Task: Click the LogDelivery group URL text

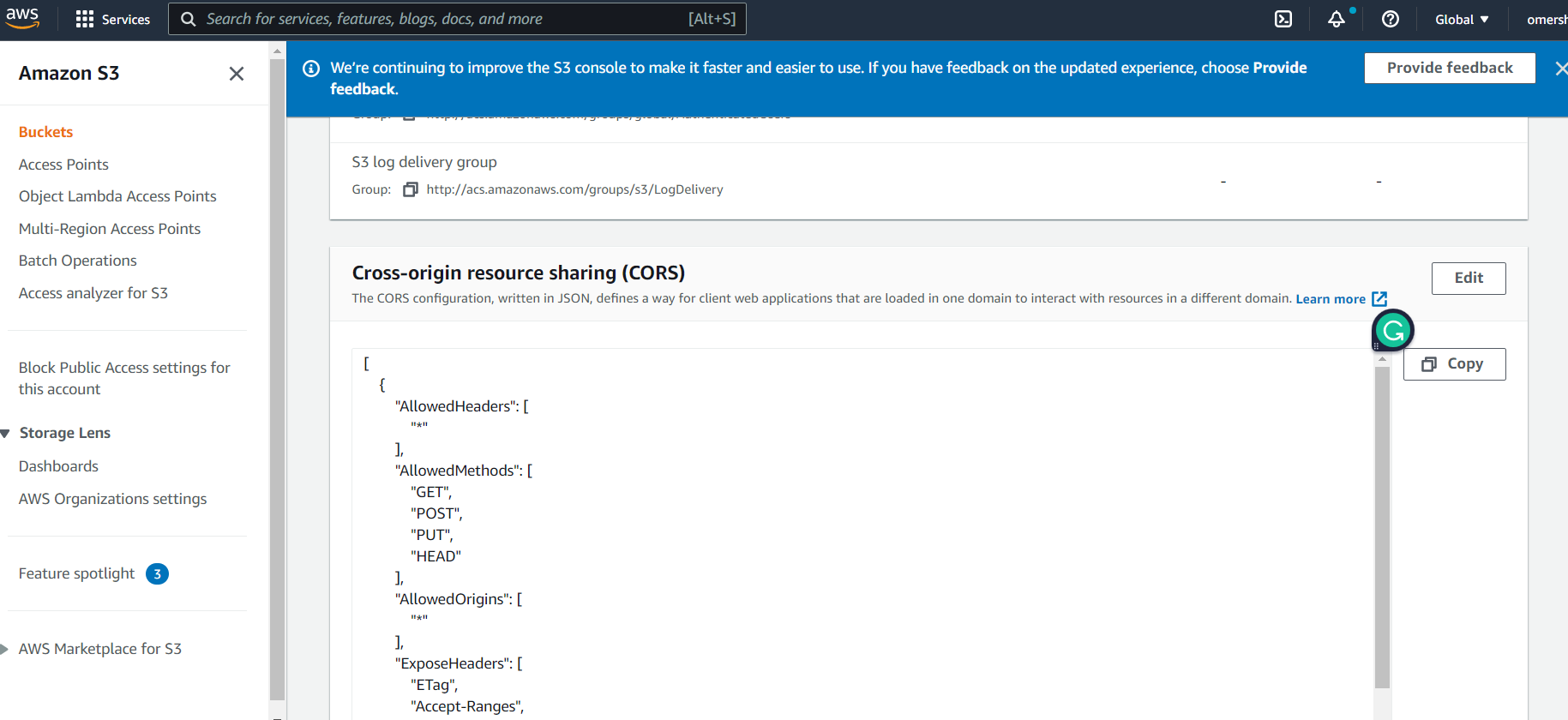Action: (574, 189)
